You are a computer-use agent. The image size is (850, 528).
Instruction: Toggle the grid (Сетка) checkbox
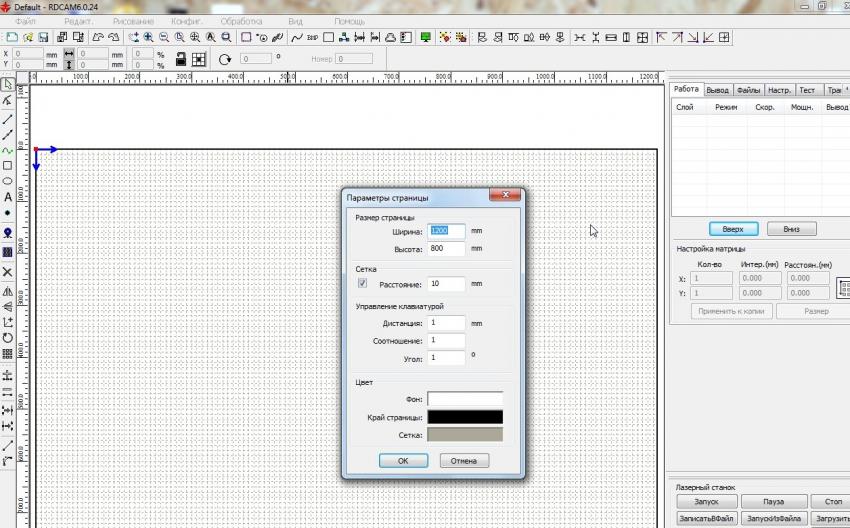pyautogui.click(x=362, y=284)
